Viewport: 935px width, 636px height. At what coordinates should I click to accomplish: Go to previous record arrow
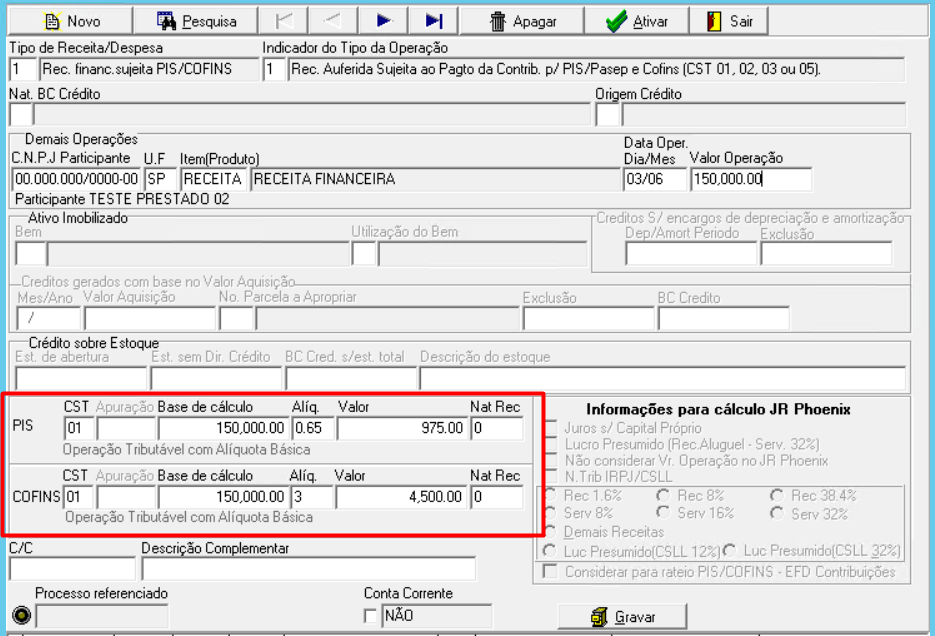click(333, 21)
